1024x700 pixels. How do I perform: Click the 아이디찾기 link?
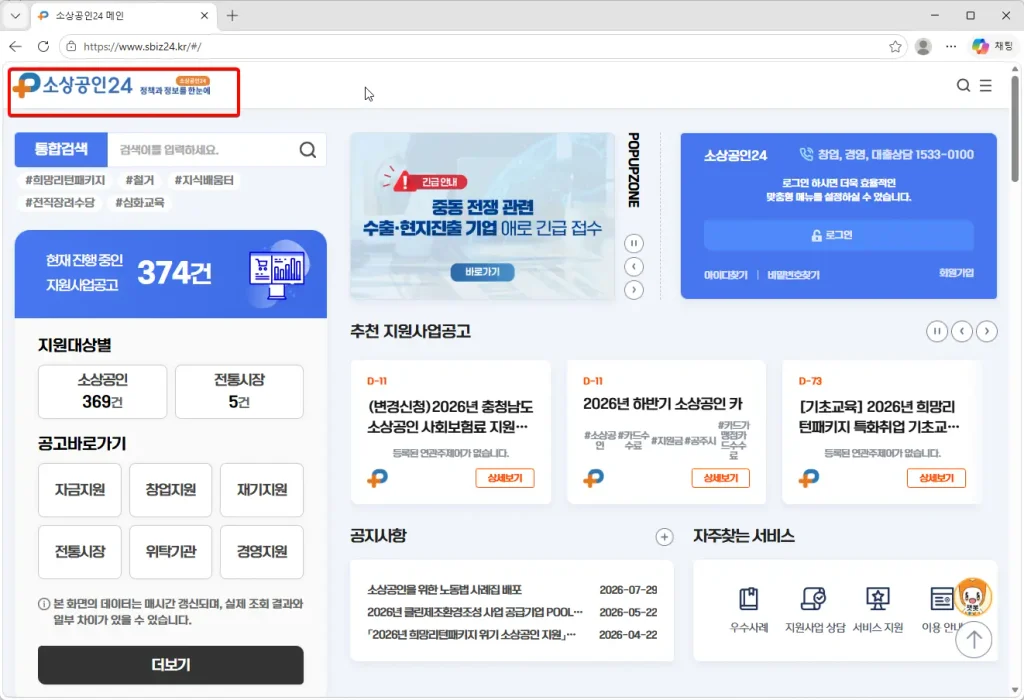[726, 275]
